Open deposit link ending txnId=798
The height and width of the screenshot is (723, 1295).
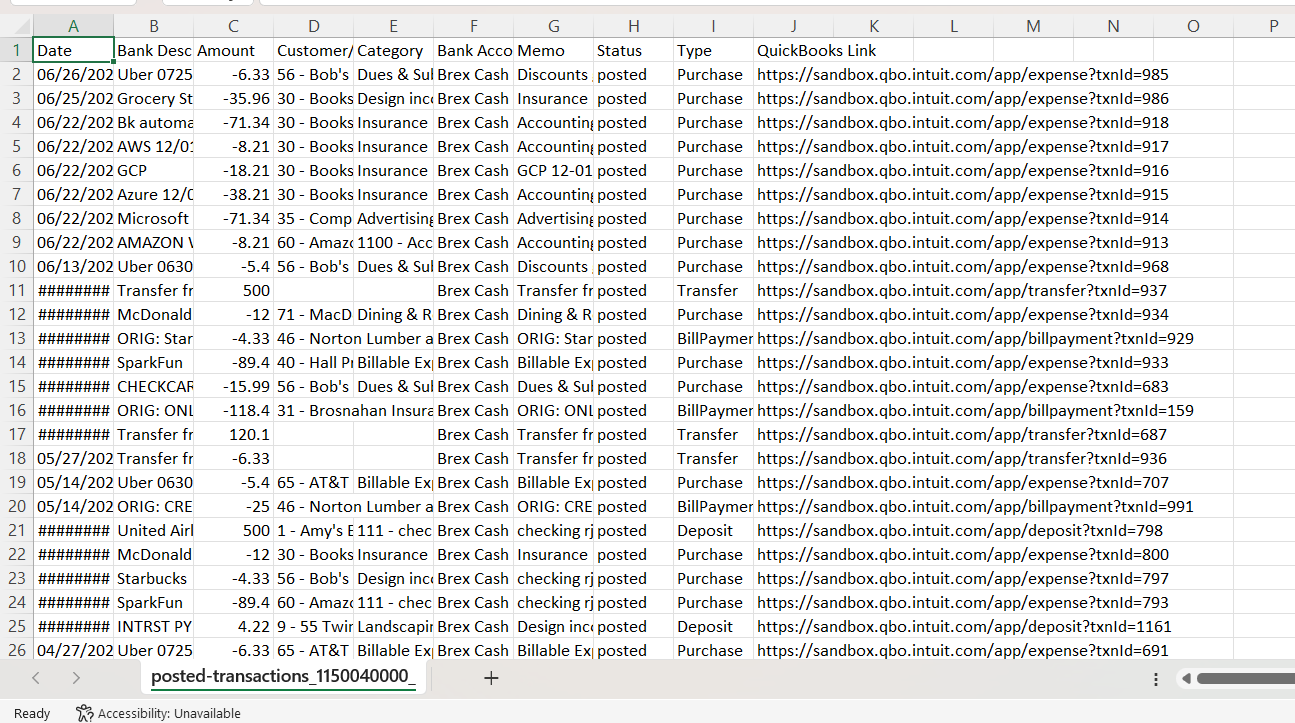click(x=960, y=530)
